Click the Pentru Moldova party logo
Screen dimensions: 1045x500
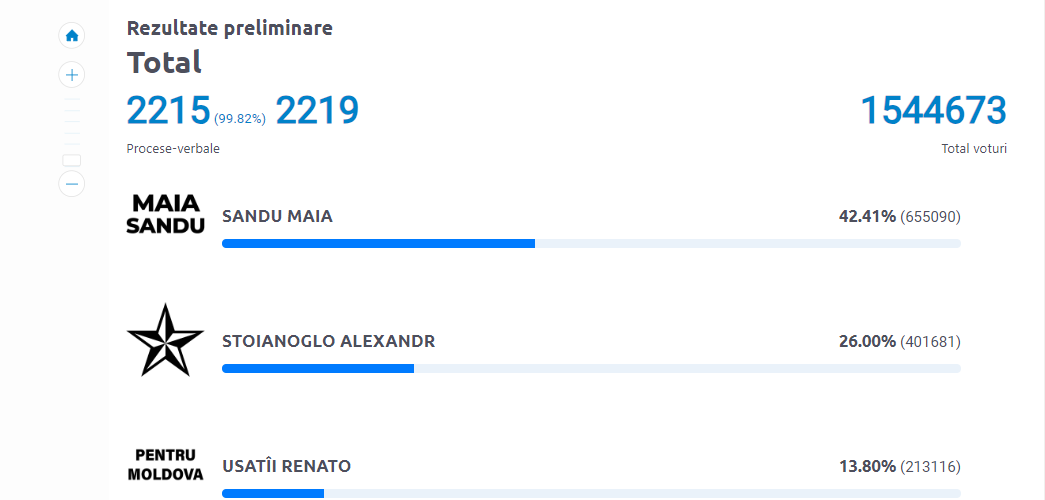tap(165, 465)
